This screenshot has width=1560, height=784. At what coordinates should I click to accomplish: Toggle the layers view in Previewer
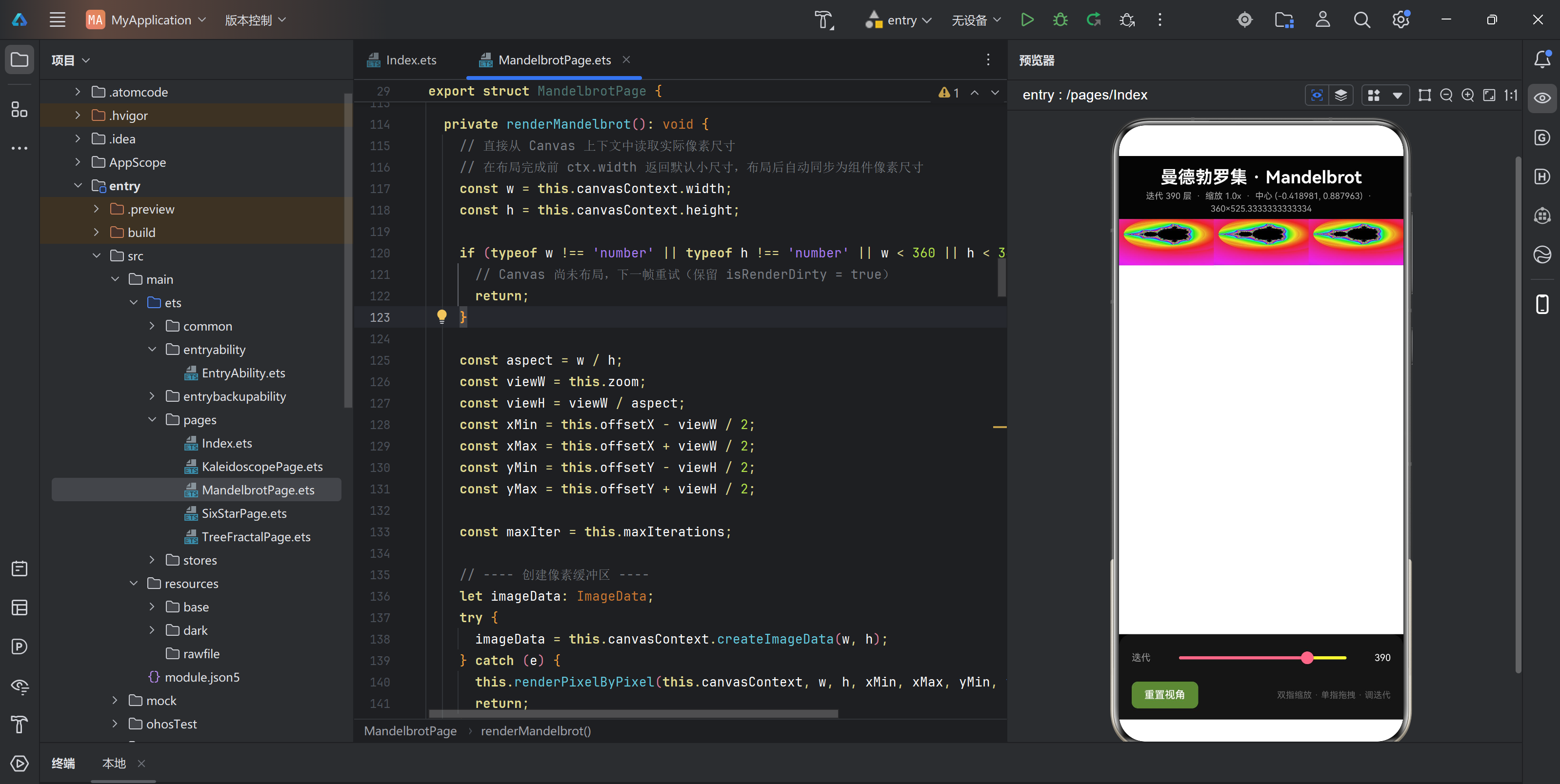click(x=1341, y=95)
